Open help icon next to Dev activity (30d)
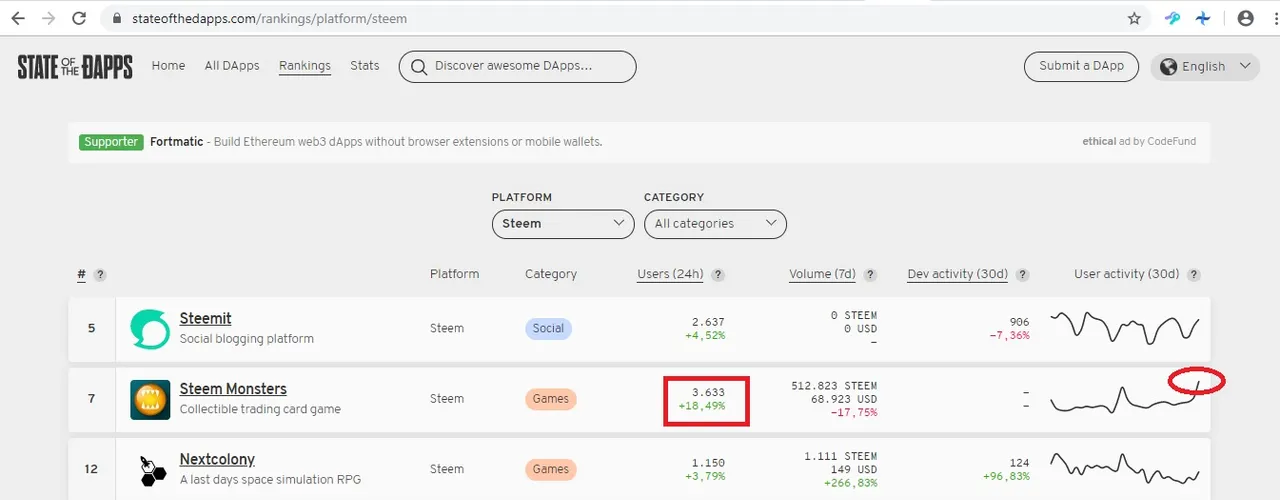This screenshot has height=500, width=1280. tap(1022, 275)
